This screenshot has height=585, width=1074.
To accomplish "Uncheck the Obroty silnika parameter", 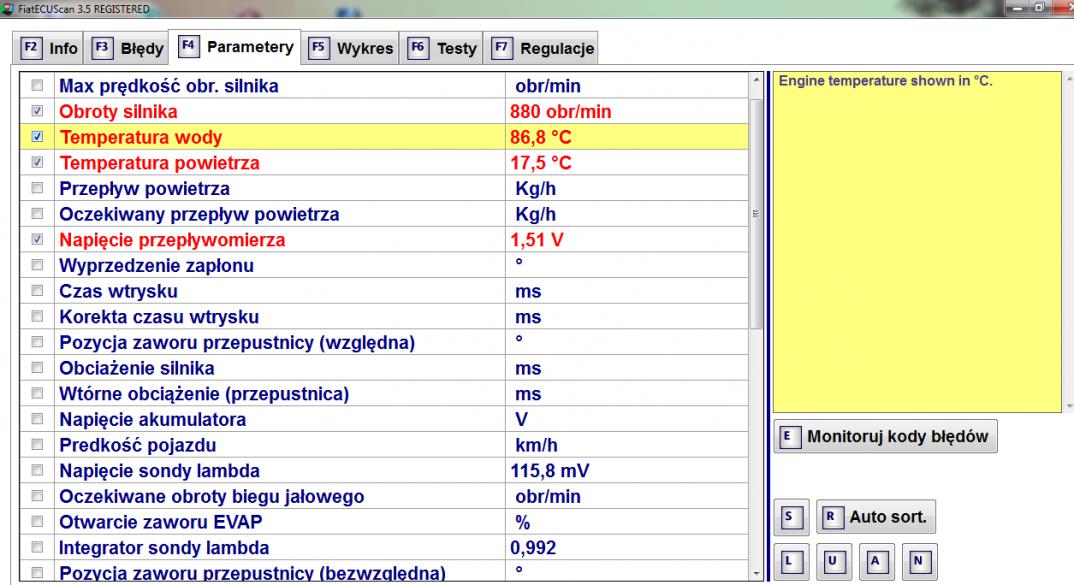I will coord(38,112).
